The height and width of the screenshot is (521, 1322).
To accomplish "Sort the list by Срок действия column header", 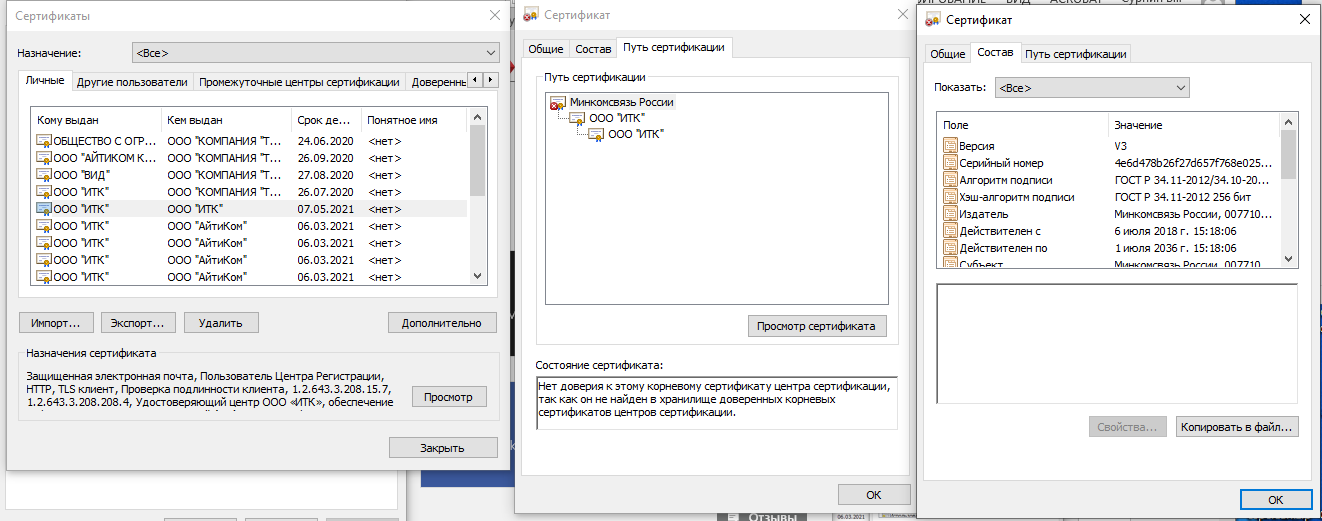I will tap(325, 120).
